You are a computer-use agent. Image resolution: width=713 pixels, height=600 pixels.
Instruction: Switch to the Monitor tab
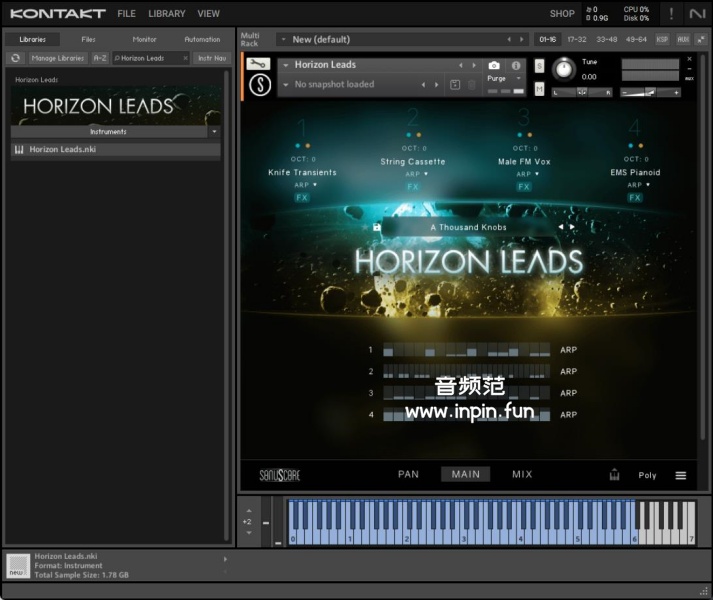tap(144, 40)
